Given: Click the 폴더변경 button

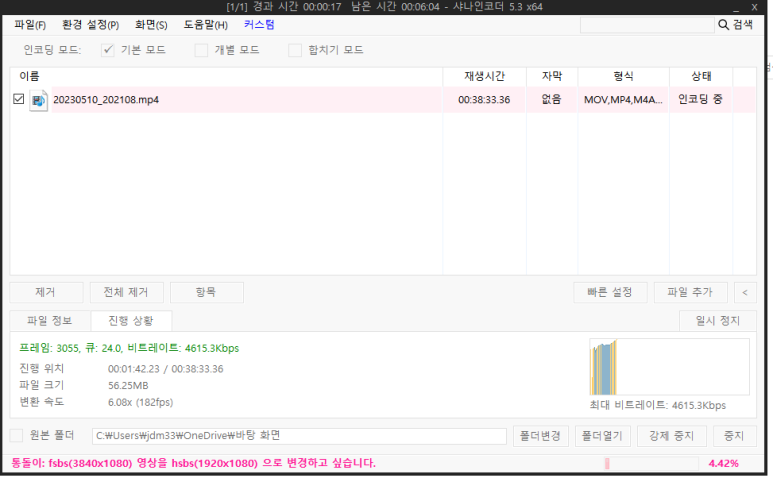Looking at the screenshot, I should 541,436.
